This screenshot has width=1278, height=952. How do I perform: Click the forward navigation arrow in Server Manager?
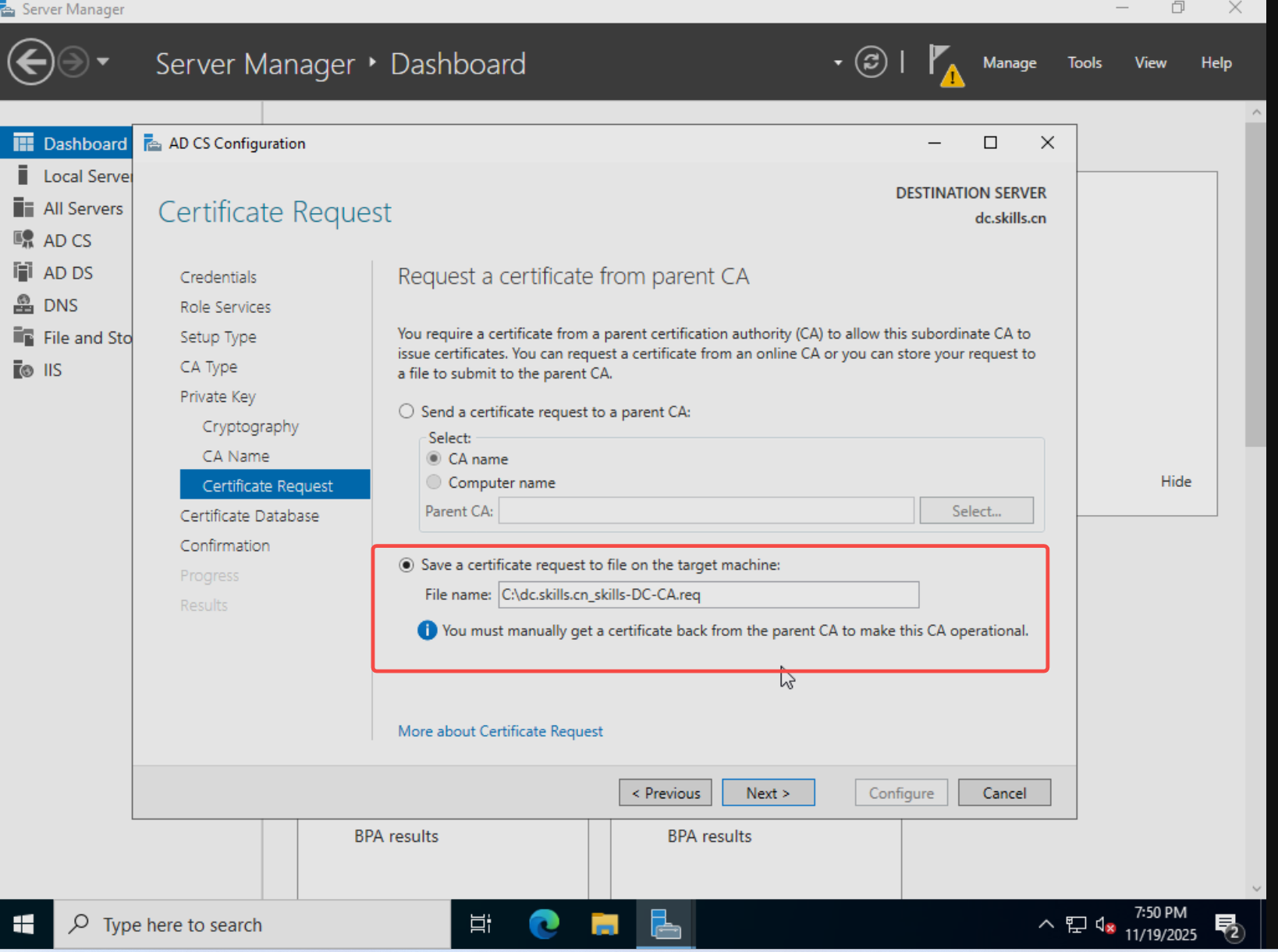(x=73, y=62)
